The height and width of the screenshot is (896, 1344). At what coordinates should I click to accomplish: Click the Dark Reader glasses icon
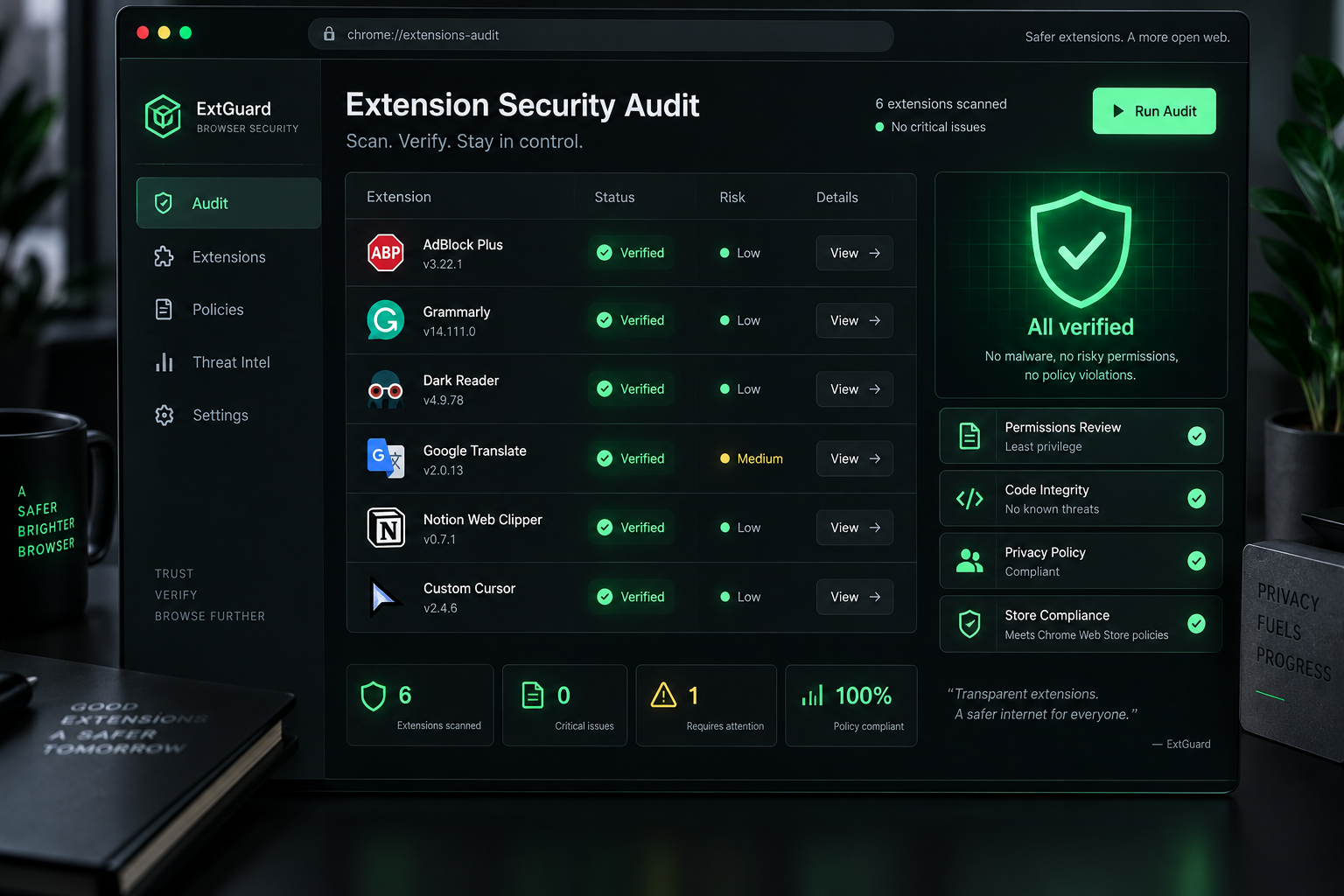(385, 389)
